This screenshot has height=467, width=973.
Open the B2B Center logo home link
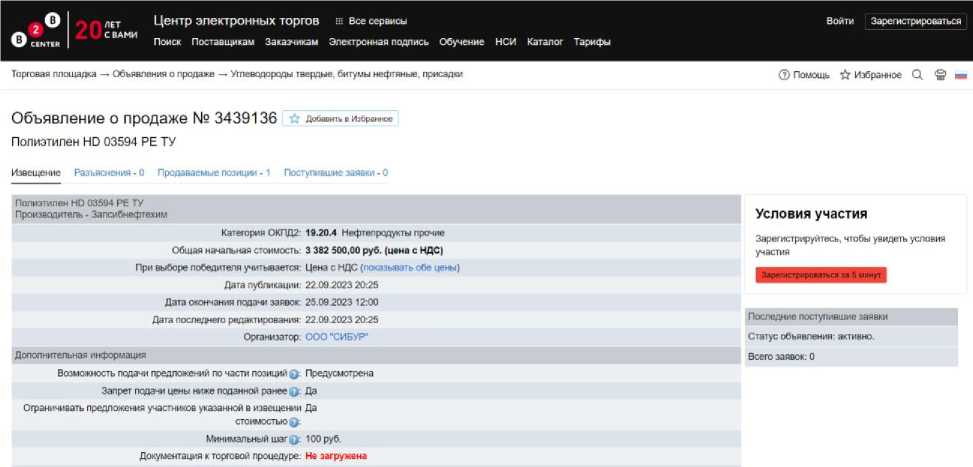click(35, 30)
